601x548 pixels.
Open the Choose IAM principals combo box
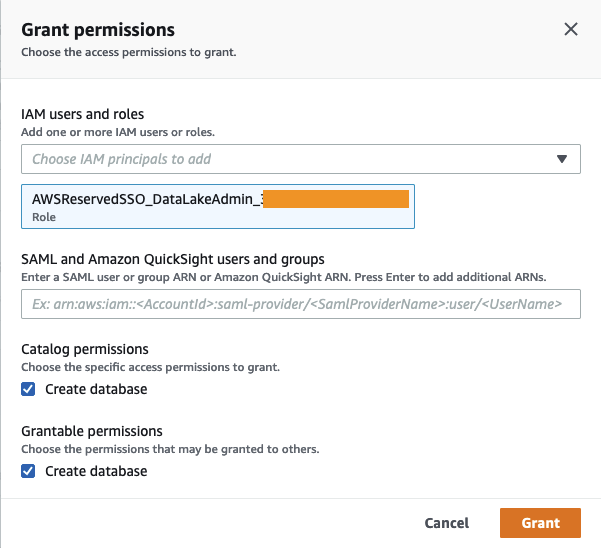click(x=290, y=159)
